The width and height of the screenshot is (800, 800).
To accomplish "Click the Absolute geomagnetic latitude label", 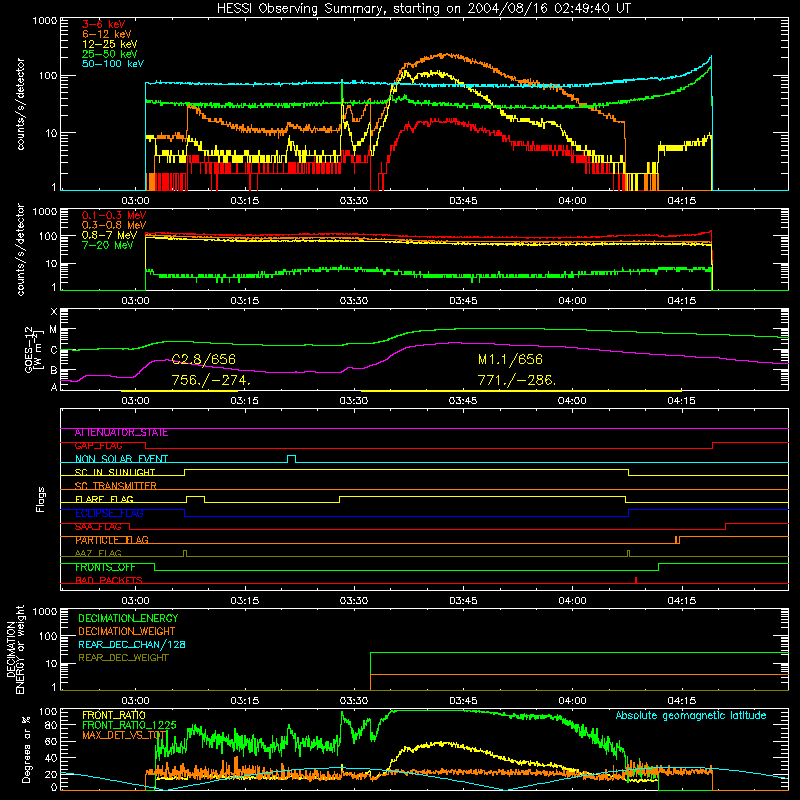I will 691,716.
